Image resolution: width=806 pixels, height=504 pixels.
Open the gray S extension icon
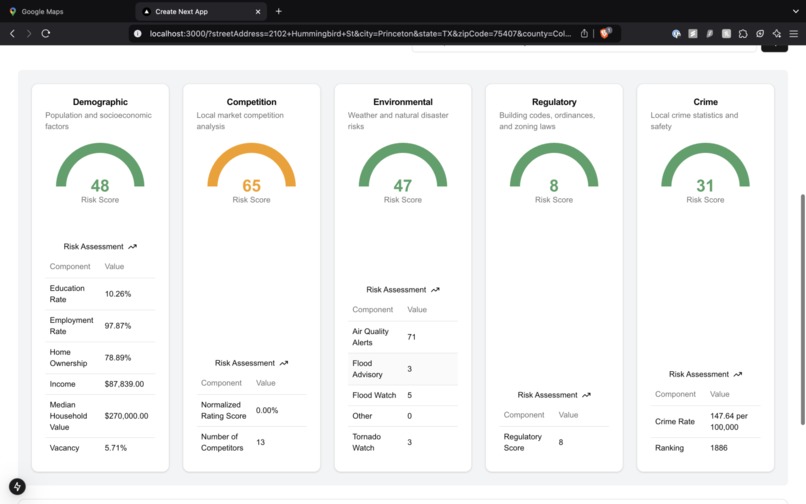(693, 33)
